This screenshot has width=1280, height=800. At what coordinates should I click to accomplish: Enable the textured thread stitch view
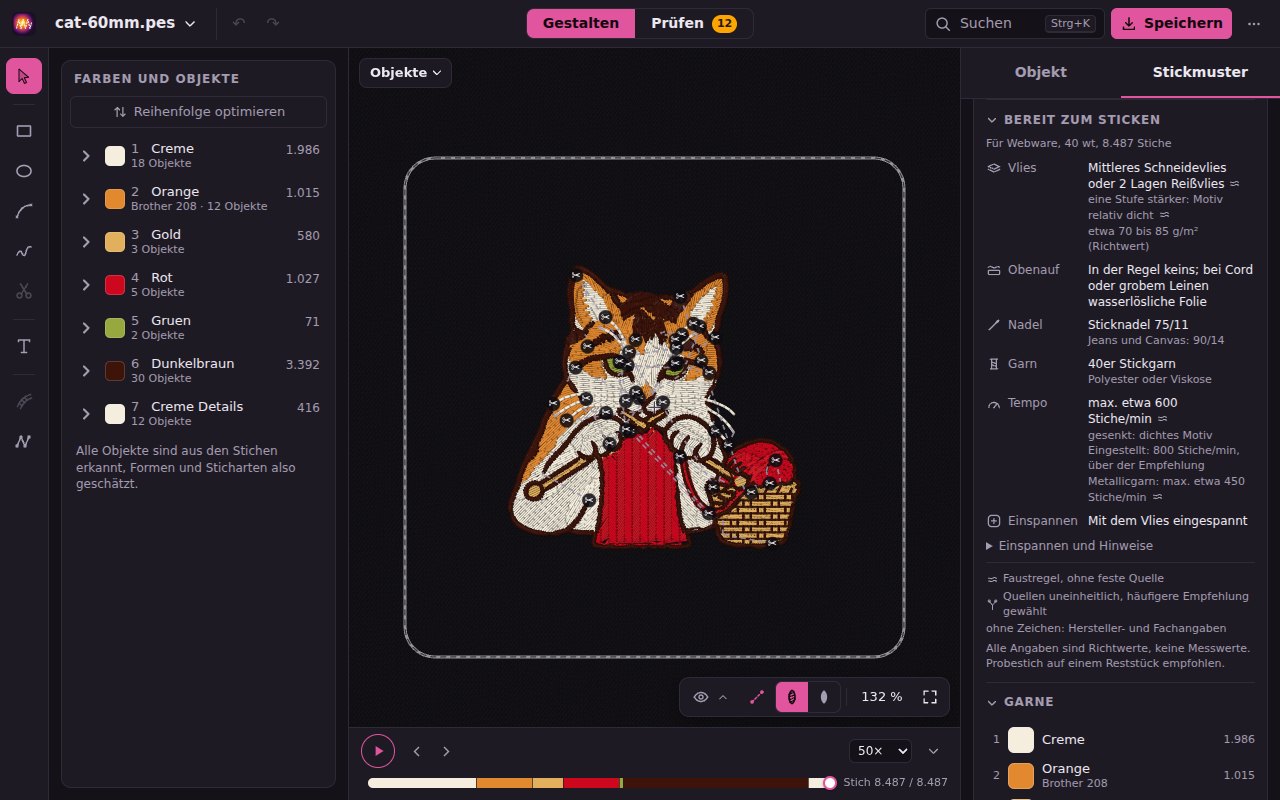(792, 697)
